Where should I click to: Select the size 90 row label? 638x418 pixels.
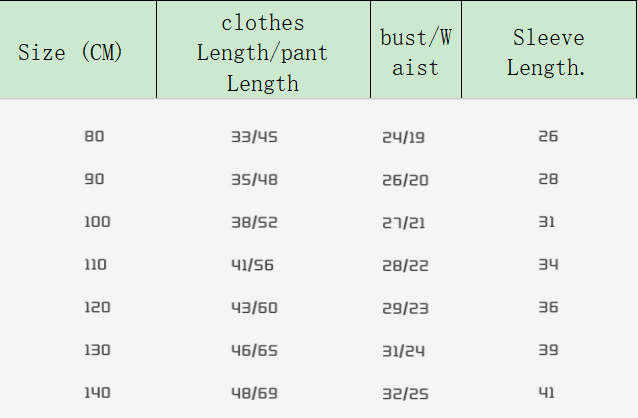(x=94, y=179)
